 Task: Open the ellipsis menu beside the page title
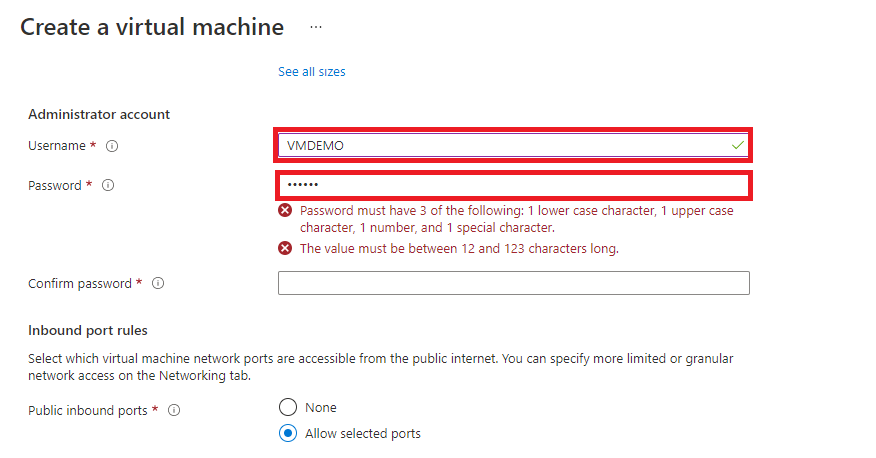(316, 27)
